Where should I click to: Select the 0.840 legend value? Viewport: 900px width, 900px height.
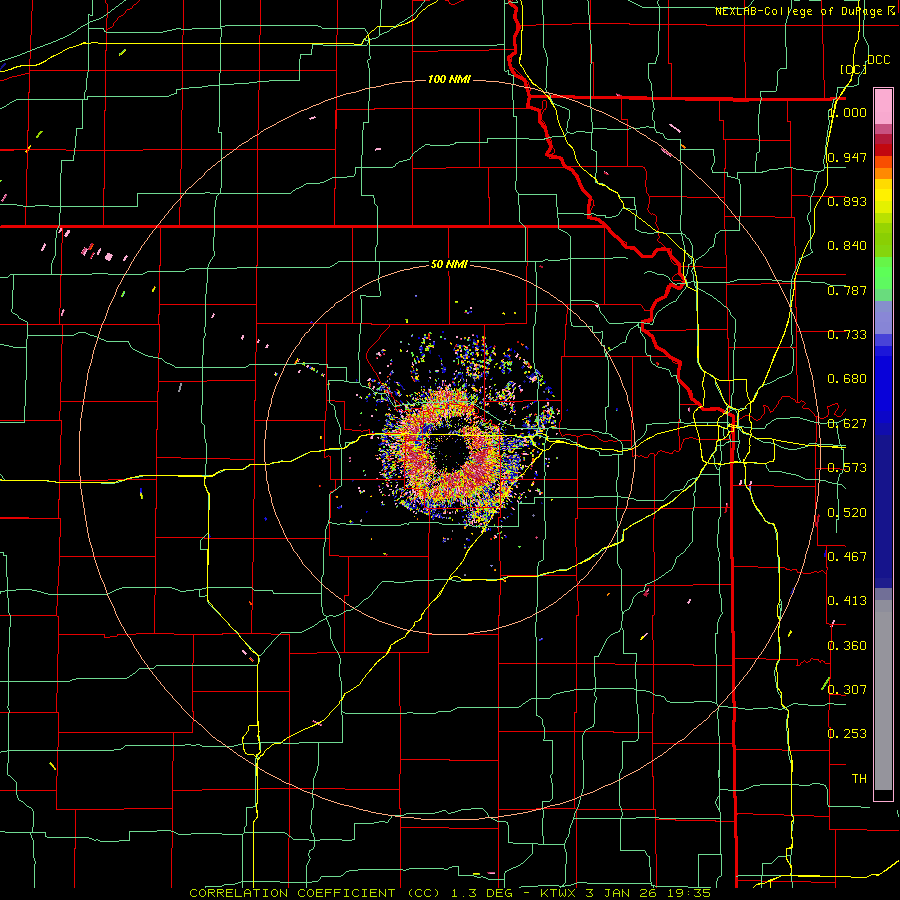(x=847, y=246)
